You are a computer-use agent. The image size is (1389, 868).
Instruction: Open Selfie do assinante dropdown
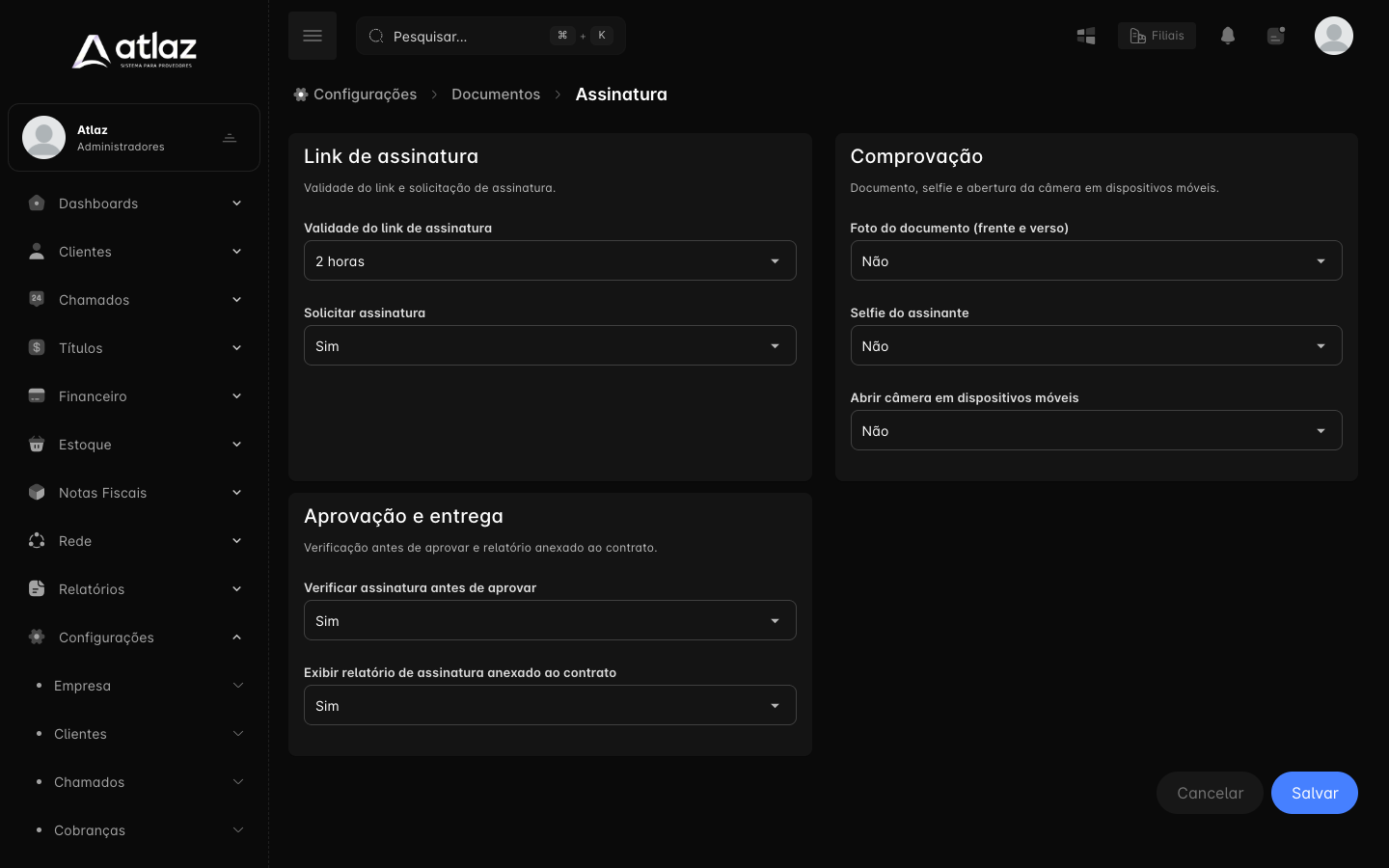[x=1096, y=345]
